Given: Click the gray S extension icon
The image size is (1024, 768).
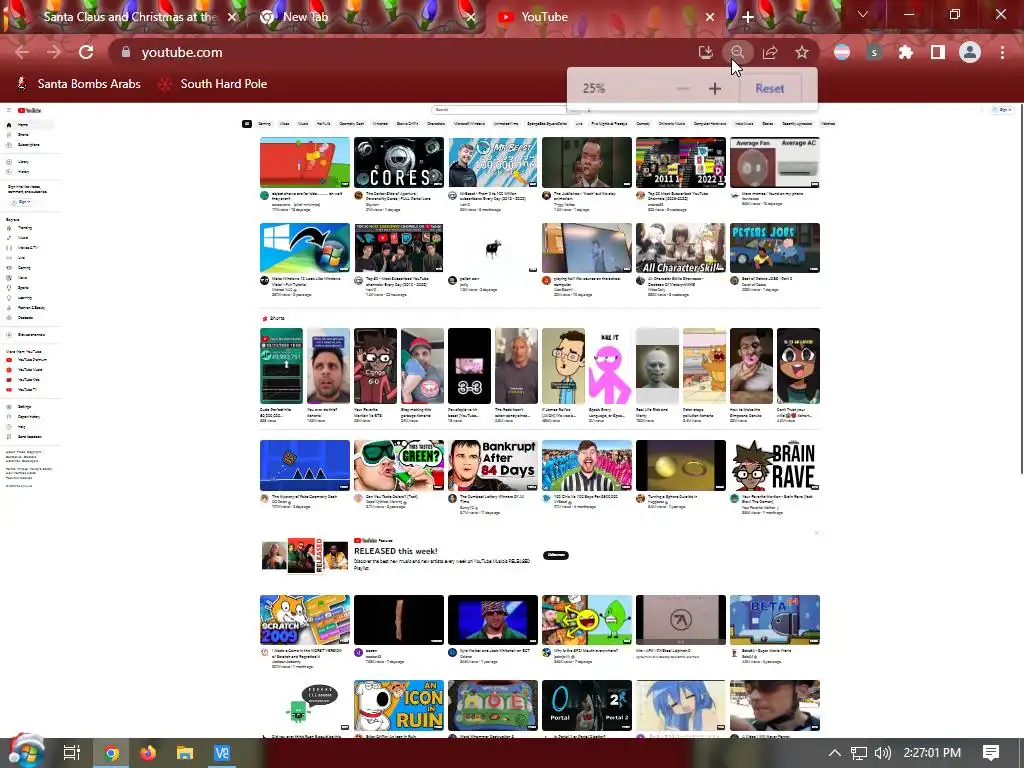Looking at the screenshot, I should [x=874, y=52].
